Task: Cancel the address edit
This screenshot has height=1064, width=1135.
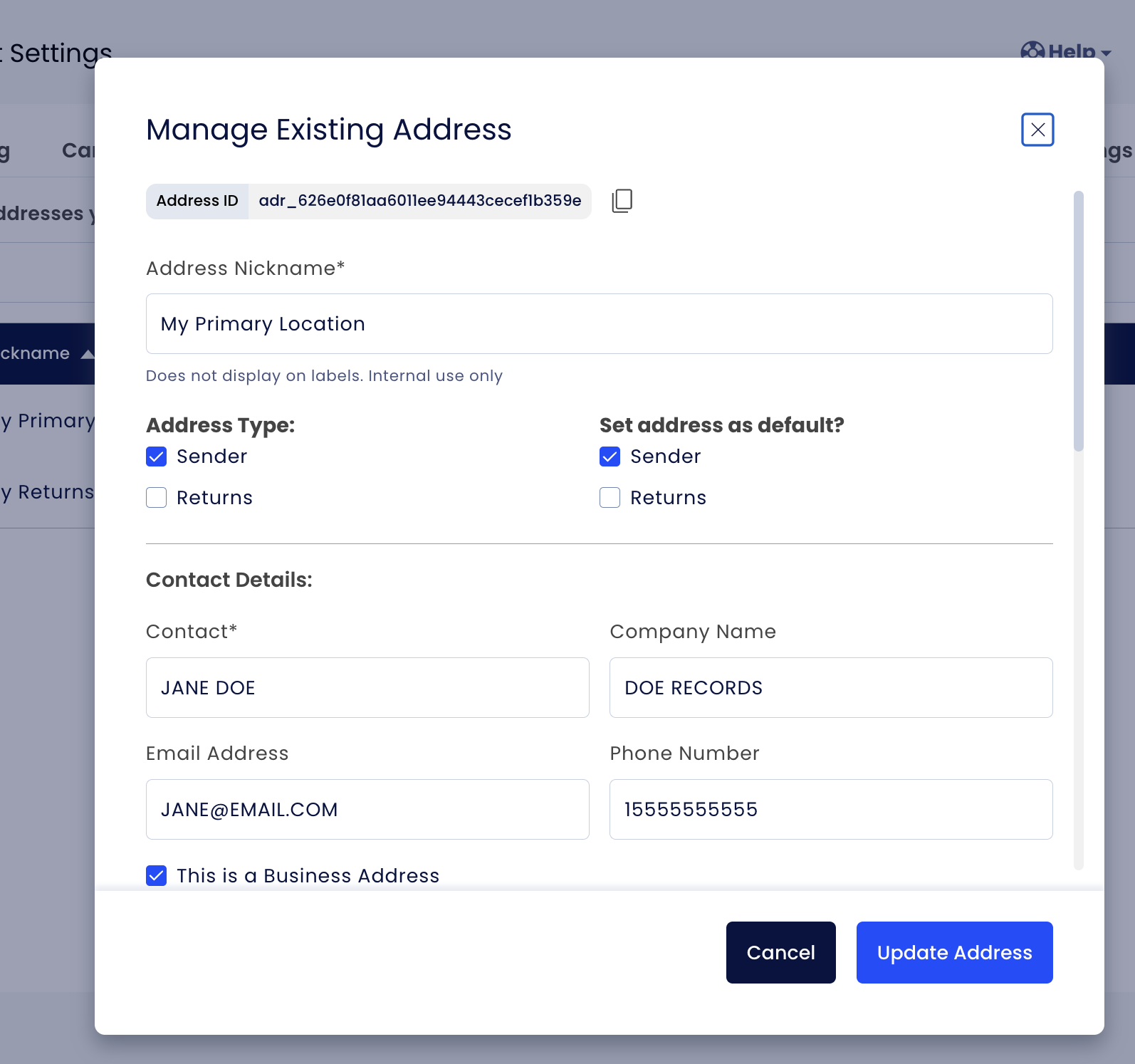Action: [781, 953]
